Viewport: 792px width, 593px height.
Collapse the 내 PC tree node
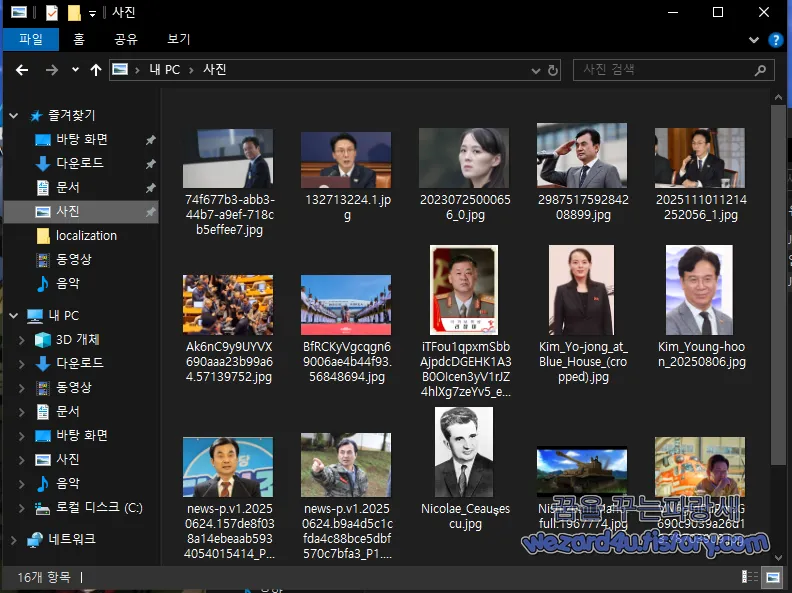[x=14, y=316]
